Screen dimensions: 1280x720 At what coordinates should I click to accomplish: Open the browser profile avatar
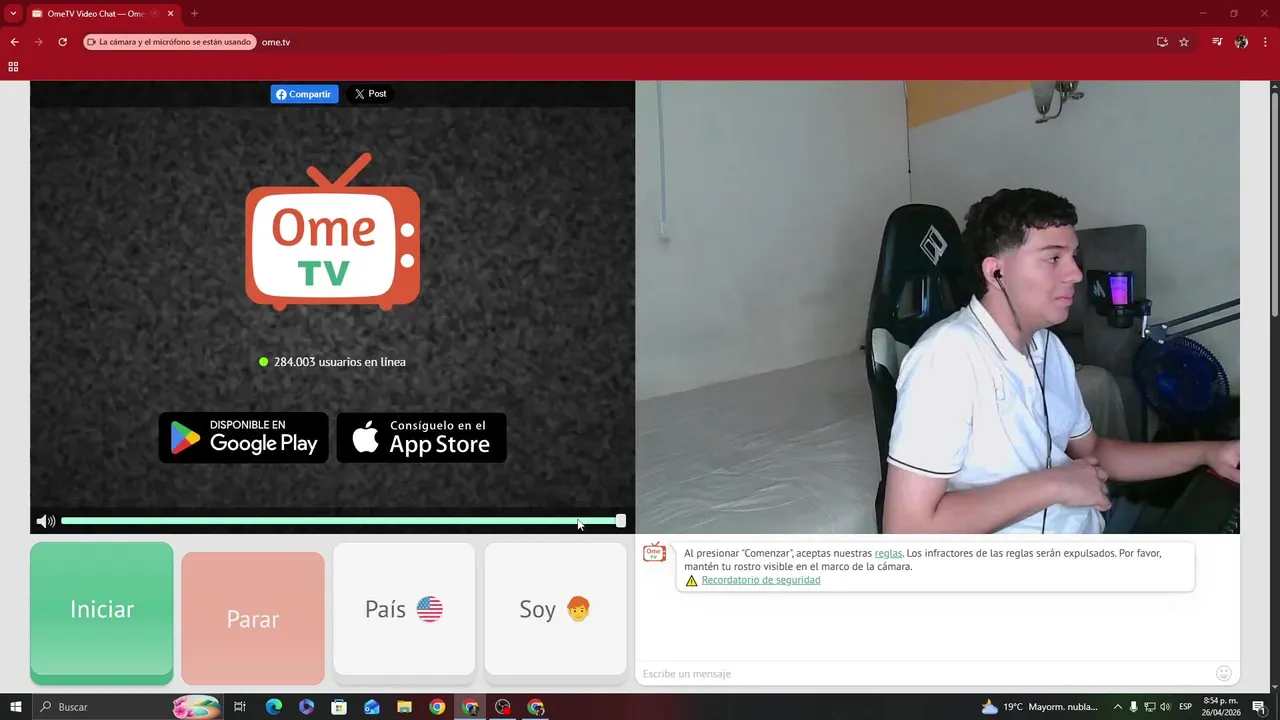point(1241,42)
